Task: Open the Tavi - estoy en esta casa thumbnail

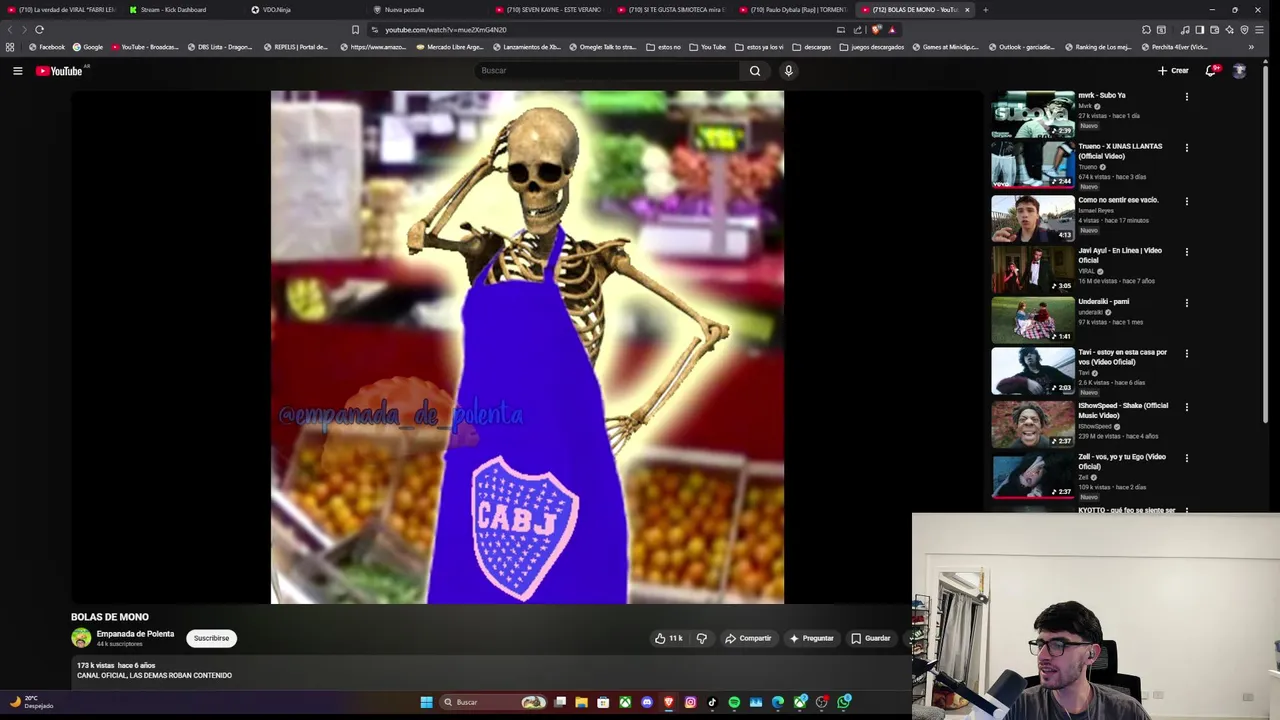Action: coord(1033,371)
